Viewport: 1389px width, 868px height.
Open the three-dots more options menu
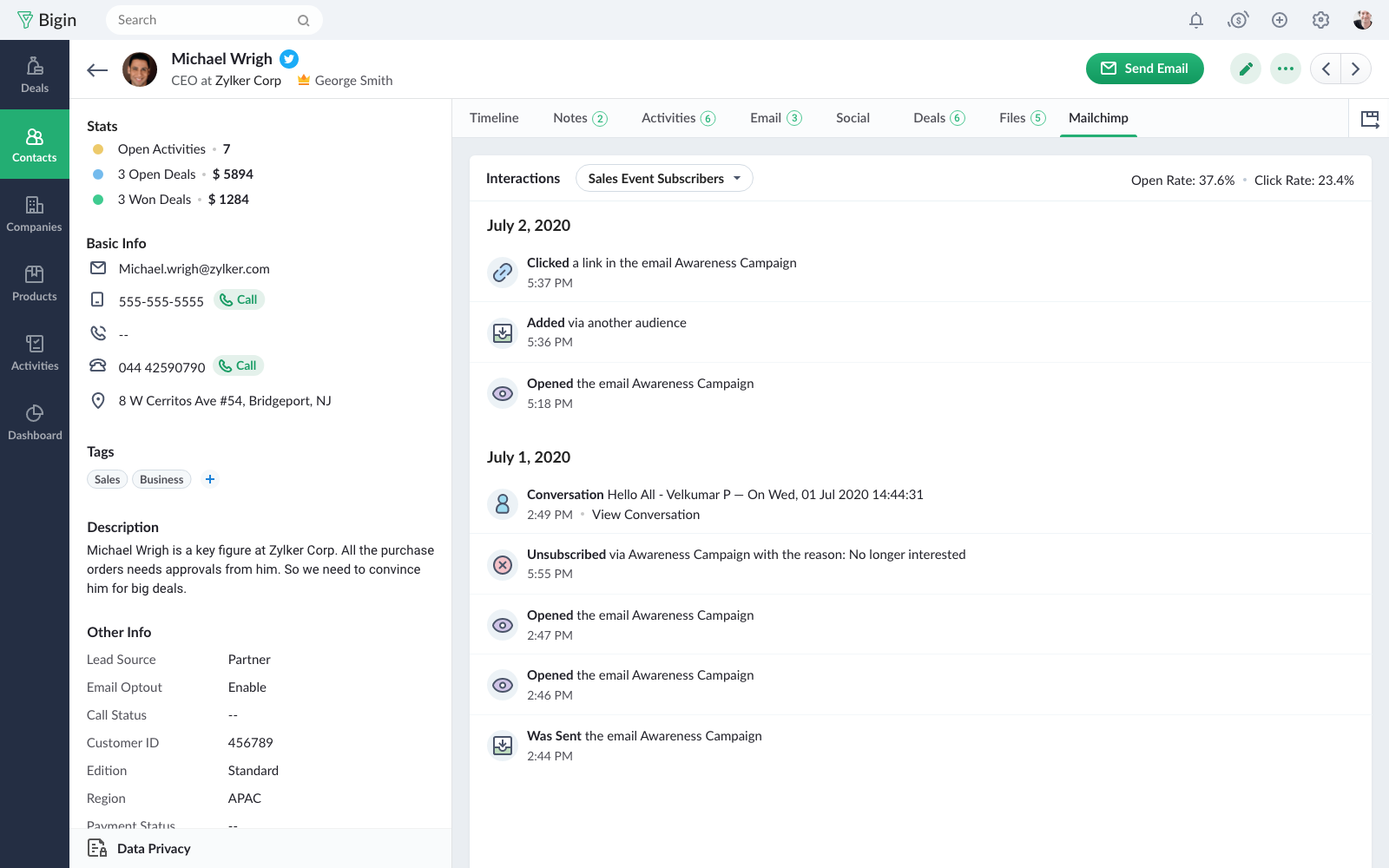(1285, 69)
